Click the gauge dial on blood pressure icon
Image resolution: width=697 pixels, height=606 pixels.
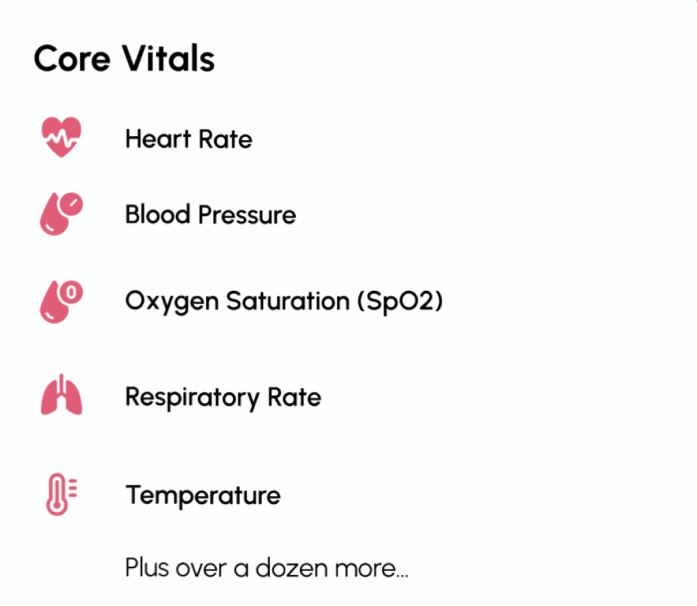(x=71, y=205)
